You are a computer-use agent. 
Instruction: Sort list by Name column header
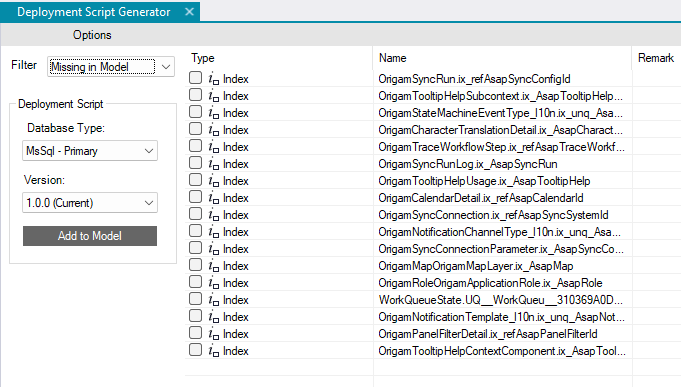point(393,58)
